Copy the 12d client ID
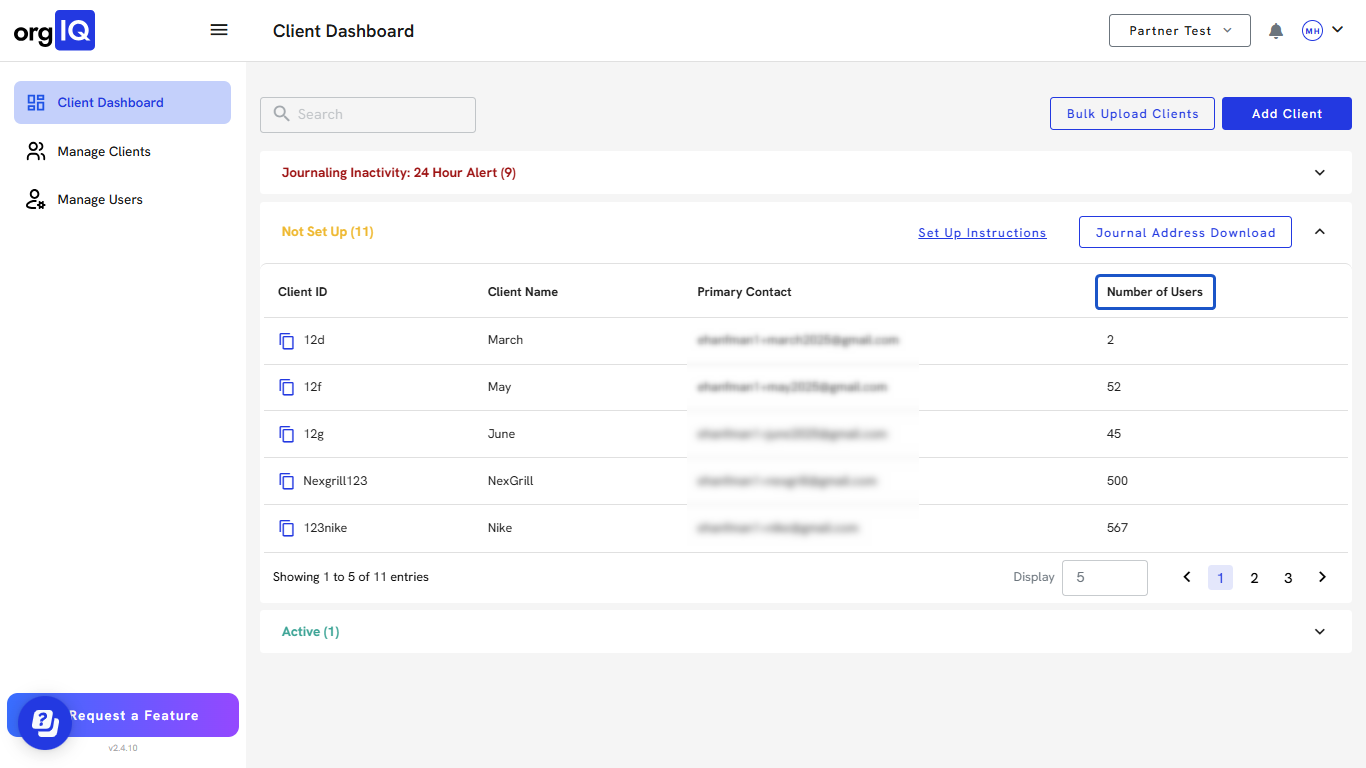The width and height of the screenshot is (1366, 768). click(x=287, y=340)
